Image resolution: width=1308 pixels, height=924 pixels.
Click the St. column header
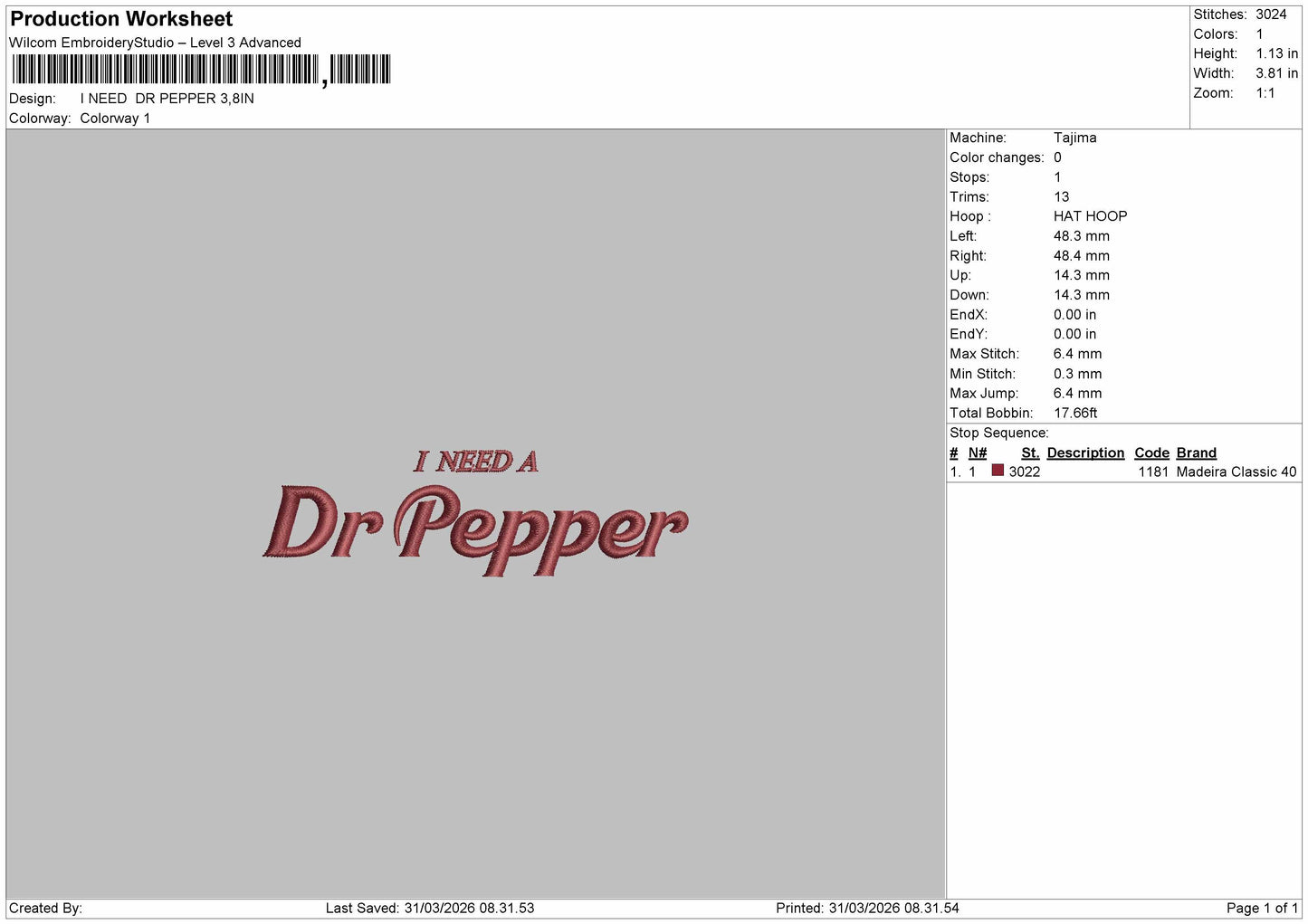pos(1030,452)
